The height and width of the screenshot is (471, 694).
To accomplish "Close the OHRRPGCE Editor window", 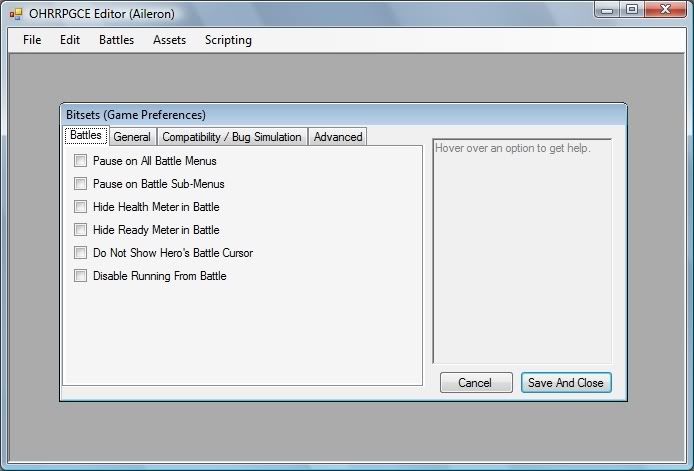I will click(665, 10).
